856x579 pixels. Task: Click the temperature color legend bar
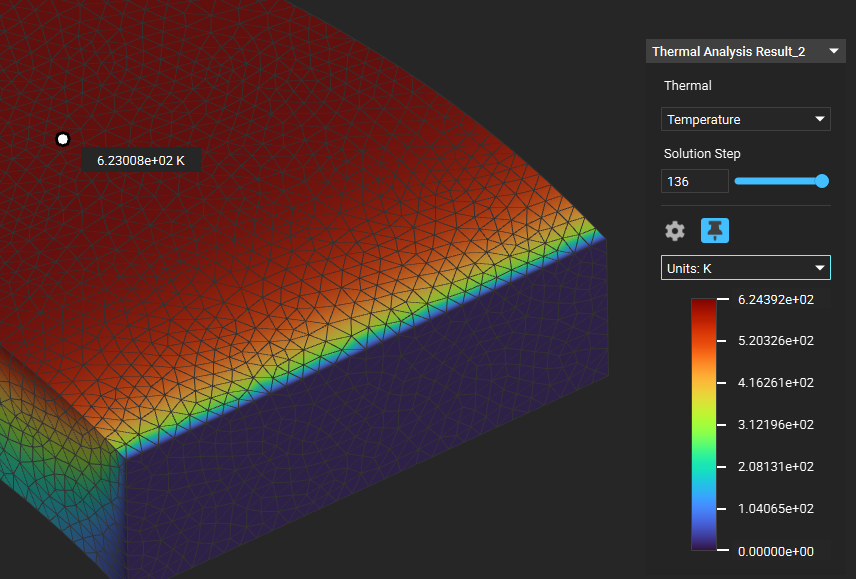[x=704, y=424]
